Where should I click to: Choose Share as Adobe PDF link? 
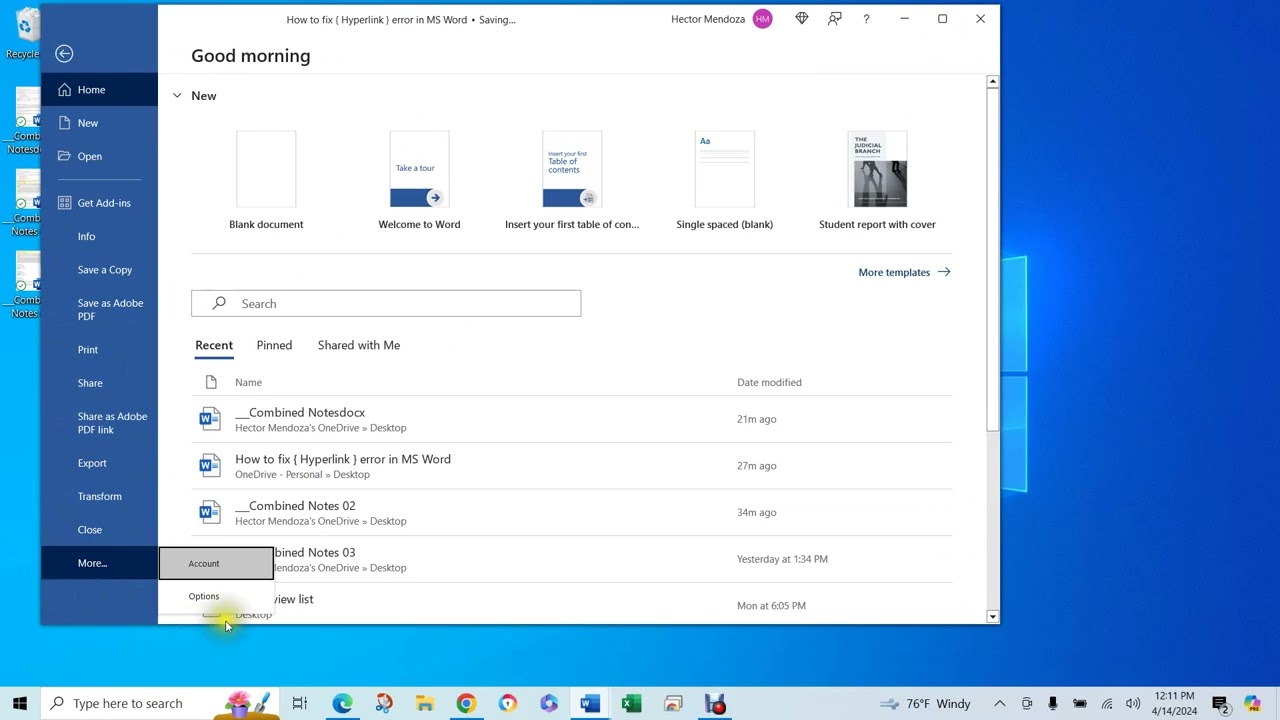click(x=99, y=423)
